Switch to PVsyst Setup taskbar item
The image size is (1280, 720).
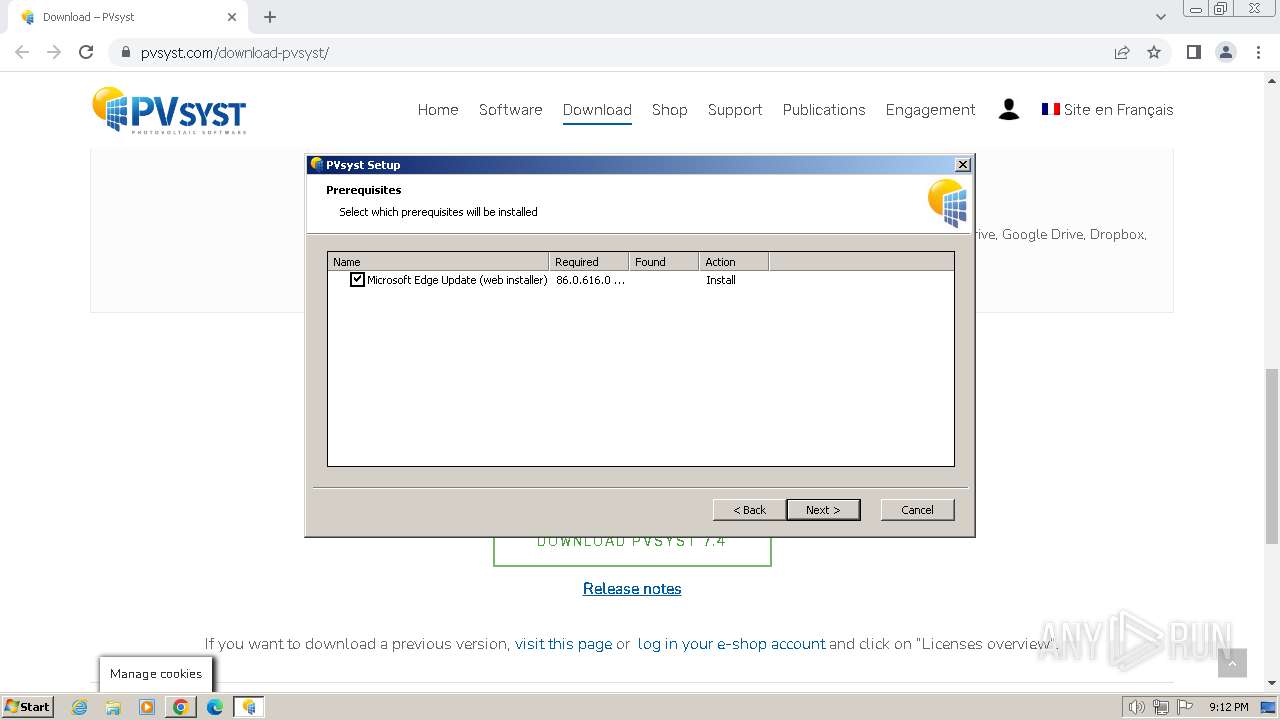(249, 707)
